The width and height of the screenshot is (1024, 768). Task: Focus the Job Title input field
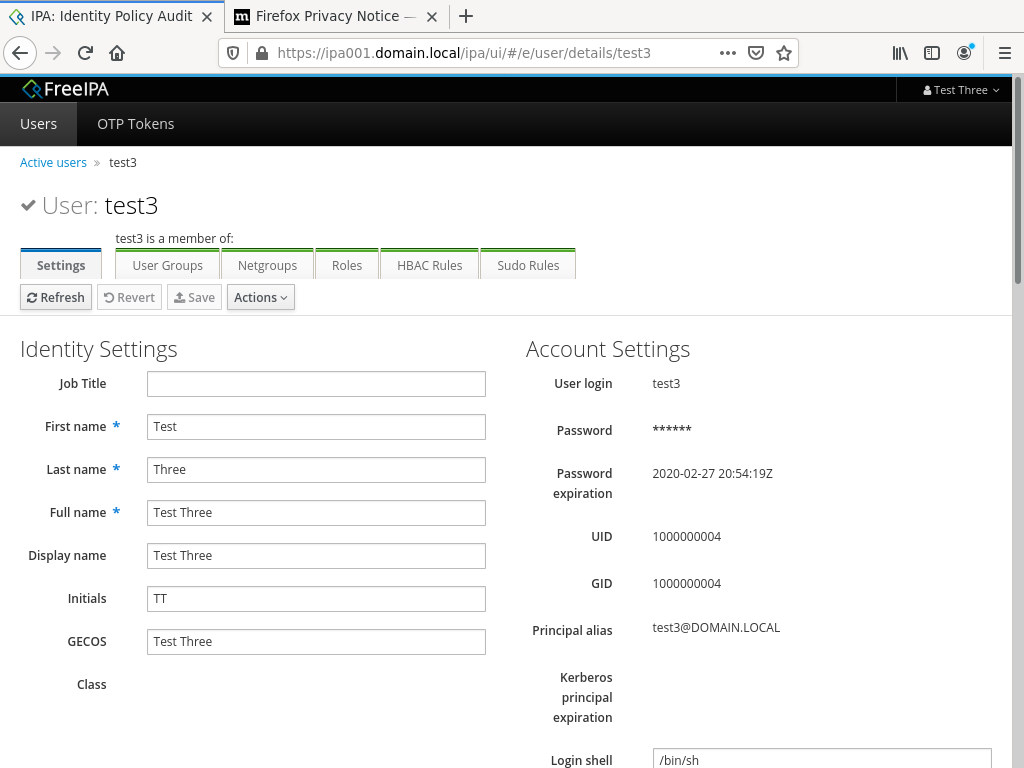(316, 384)
